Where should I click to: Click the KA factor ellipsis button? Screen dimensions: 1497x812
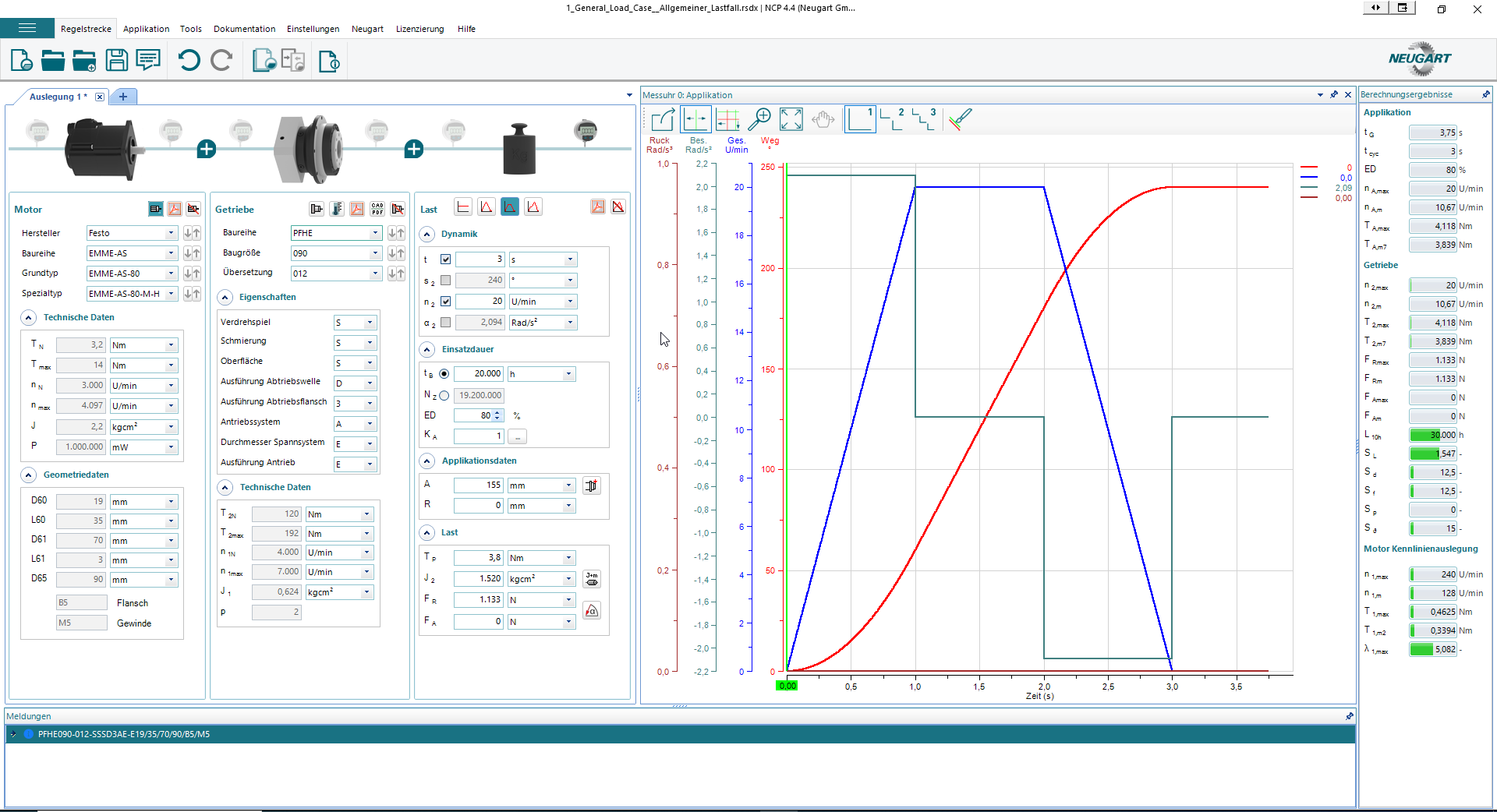click(x=517, y=436)
